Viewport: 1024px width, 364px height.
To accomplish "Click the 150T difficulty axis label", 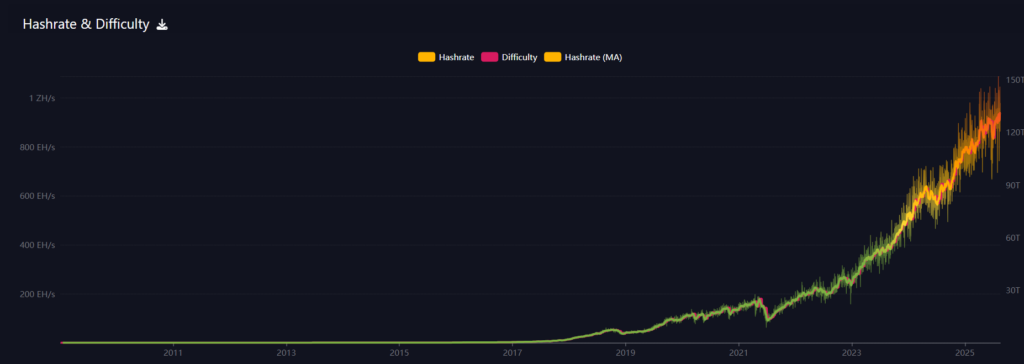I will tap(1014, 80).
